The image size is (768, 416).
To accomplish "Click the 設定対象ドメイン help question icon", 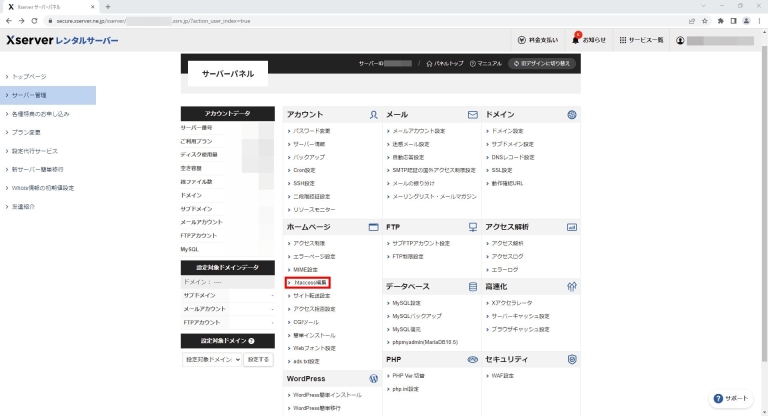I will coord(265,341).
